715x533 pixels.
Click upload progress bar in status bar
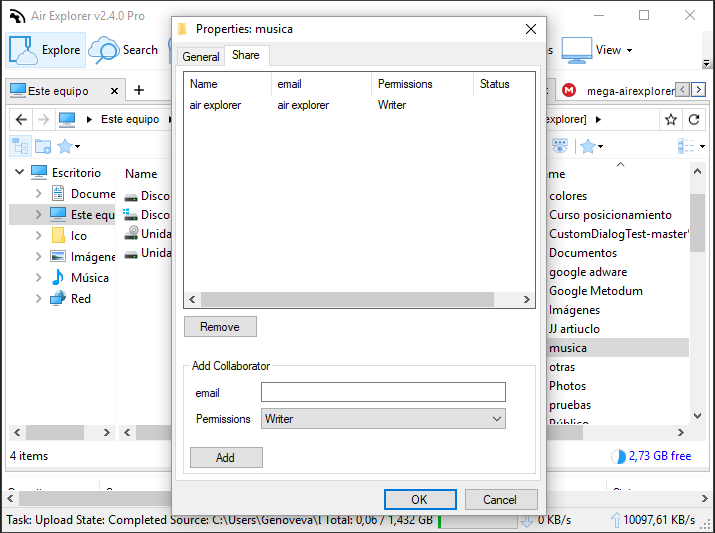pyautogui.click(x=477, y=520)
